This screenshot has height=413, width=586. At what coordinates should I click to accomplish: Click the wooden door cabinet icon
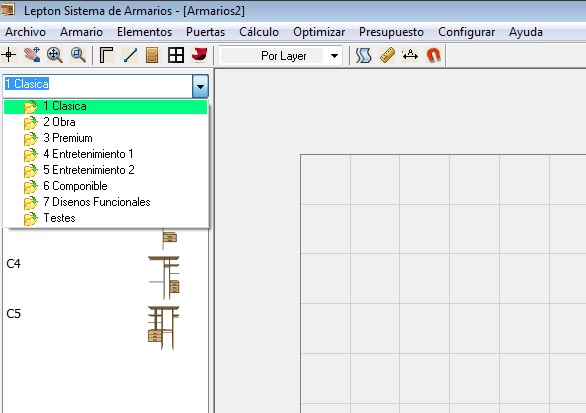click(x=152, y=55)
